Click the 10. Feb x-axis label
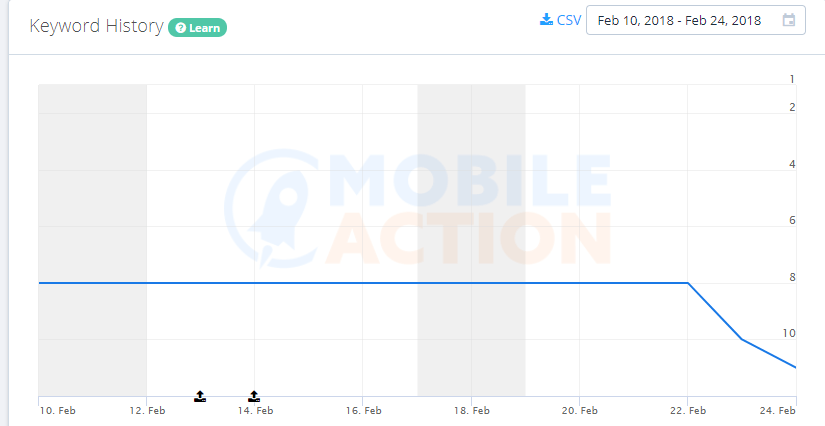 coord(57,410)
